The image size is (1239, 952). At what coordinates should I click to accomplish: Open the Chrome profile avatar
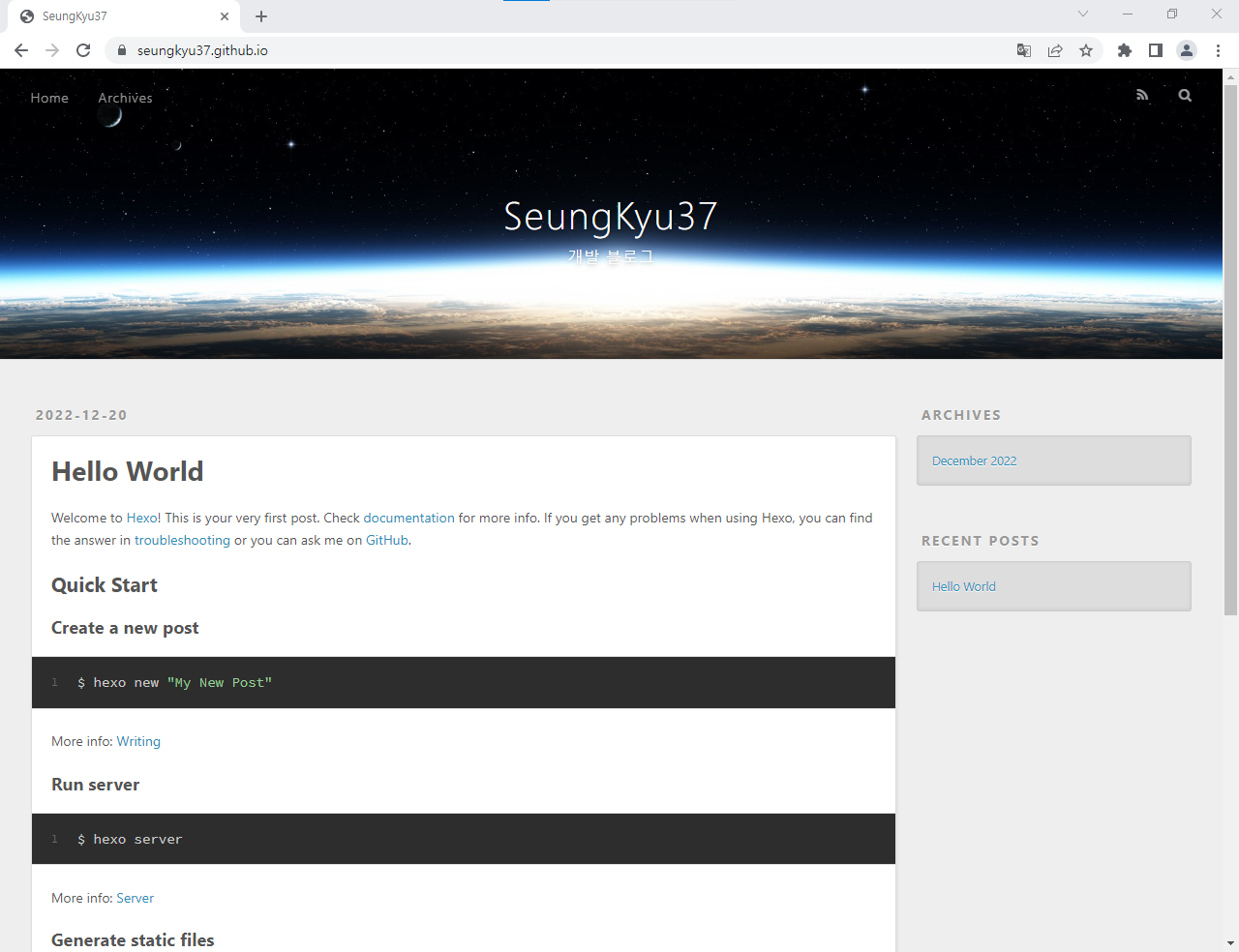tap(1187, 50)
